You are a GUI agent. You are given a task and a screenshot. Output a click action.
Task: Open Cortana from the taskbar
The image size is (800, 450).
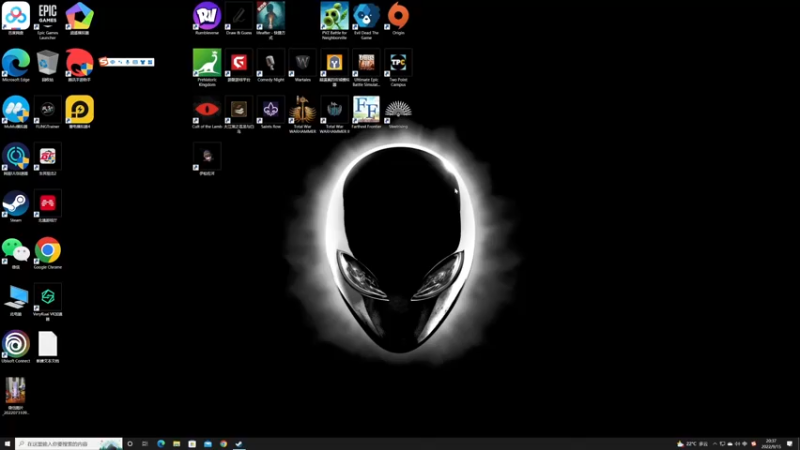click(130, 444)
